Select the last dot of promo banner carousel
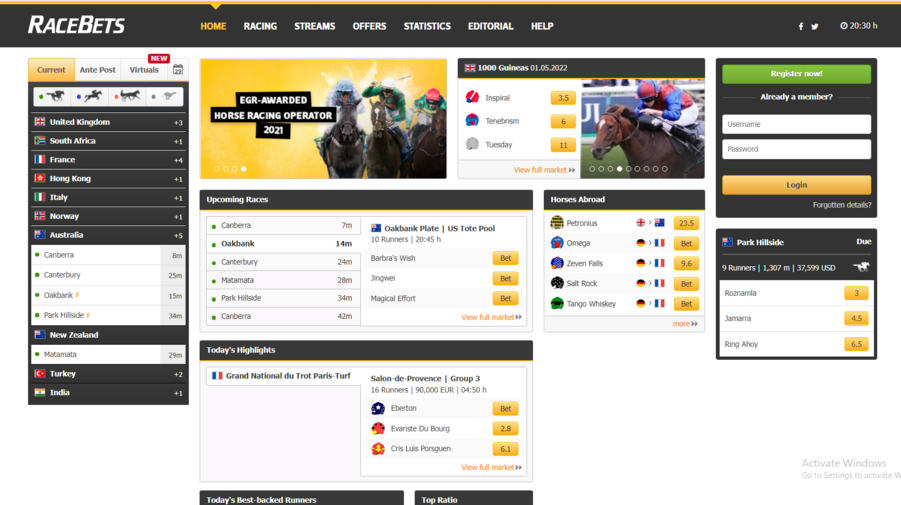The width and height of the screenshot is (901, 505). point(243,169)
